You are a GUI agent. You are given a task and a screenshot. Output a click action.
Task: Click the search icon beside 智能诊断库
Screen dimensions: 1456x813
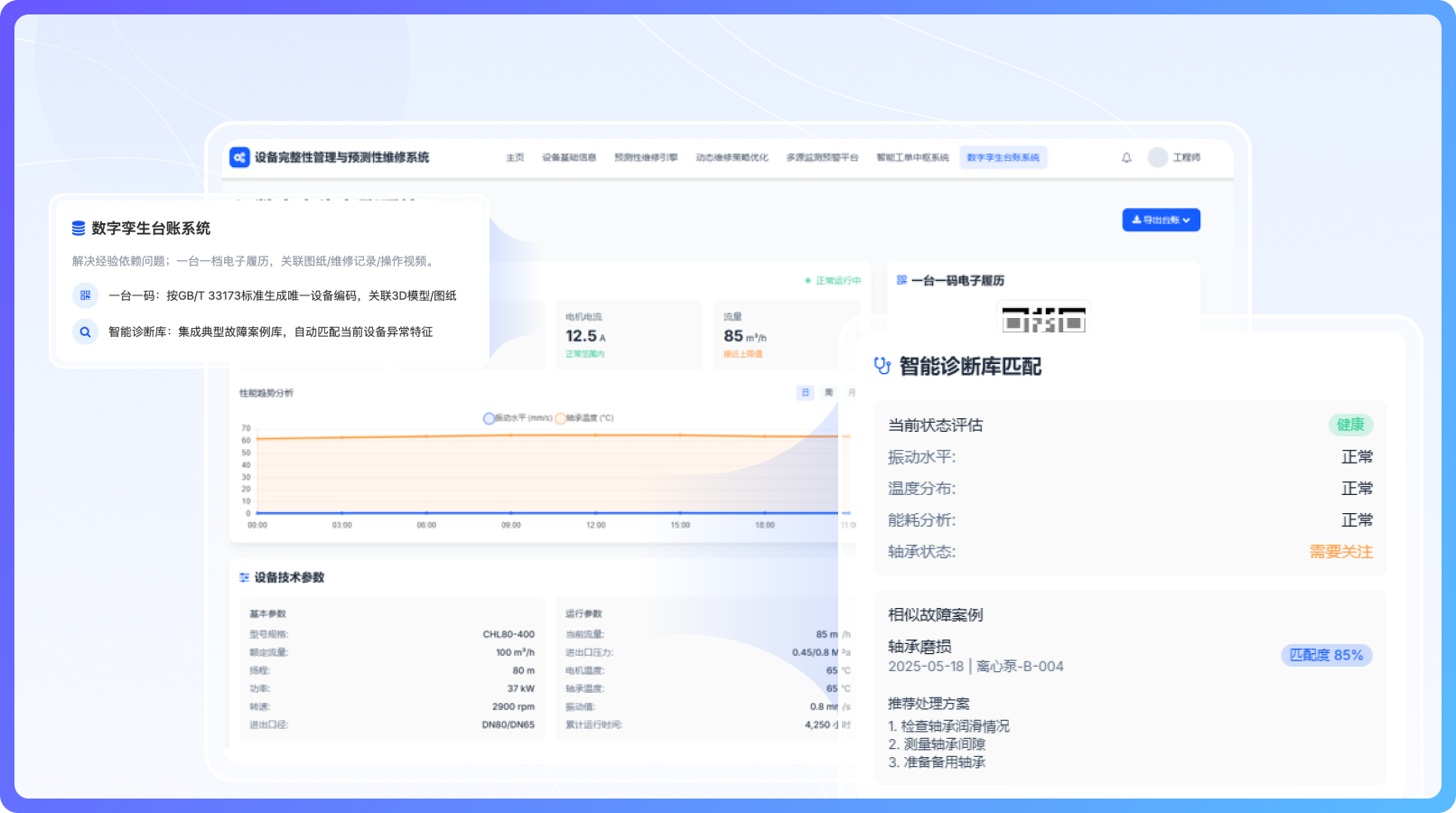tap(85, 332)
